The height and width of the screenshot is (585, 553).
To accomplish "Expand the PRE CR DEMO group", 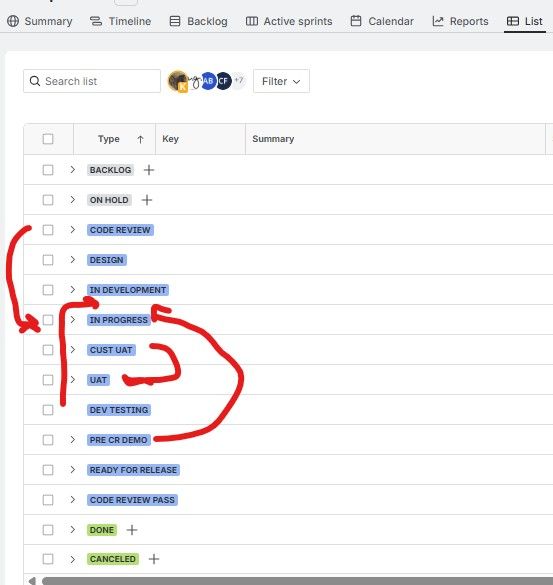I will pyautogui.click(x=72, y=439).
